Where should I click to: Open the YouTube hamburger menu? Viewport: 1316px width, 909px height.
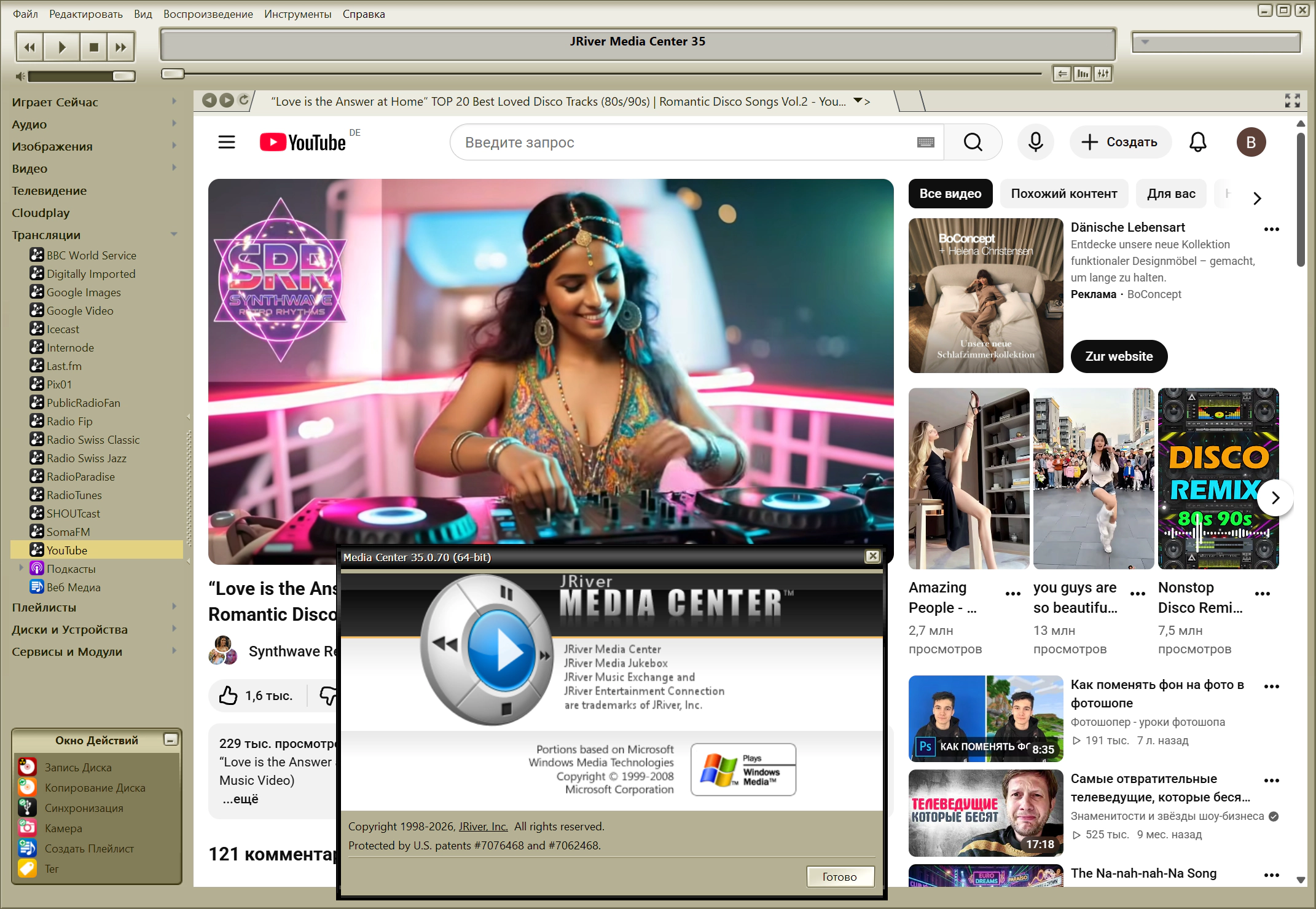pyautogui.click(x=227, y=142)
